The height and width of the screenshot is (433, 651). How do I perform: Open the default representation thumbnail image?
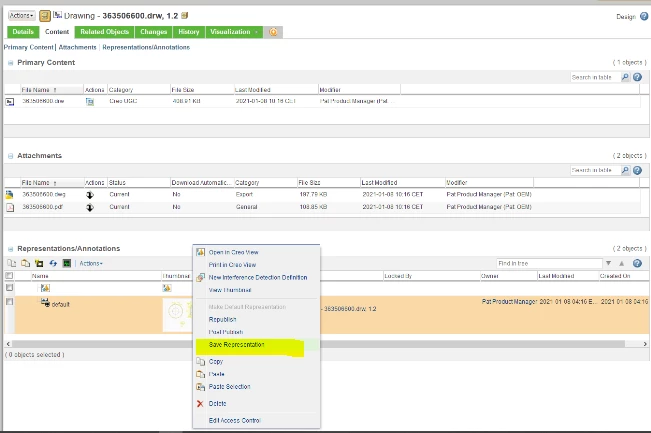(178, 316)
